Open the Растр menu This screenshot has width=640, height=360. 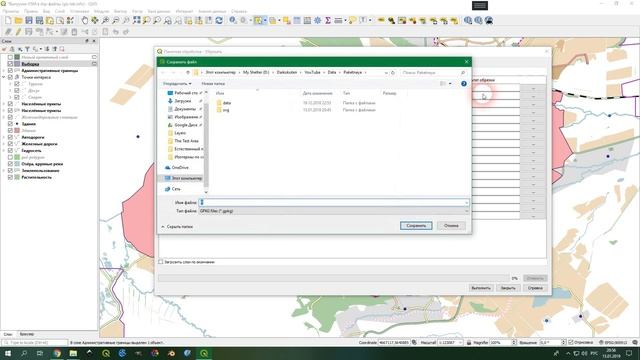pyautogui.click(x=137, y=11)
